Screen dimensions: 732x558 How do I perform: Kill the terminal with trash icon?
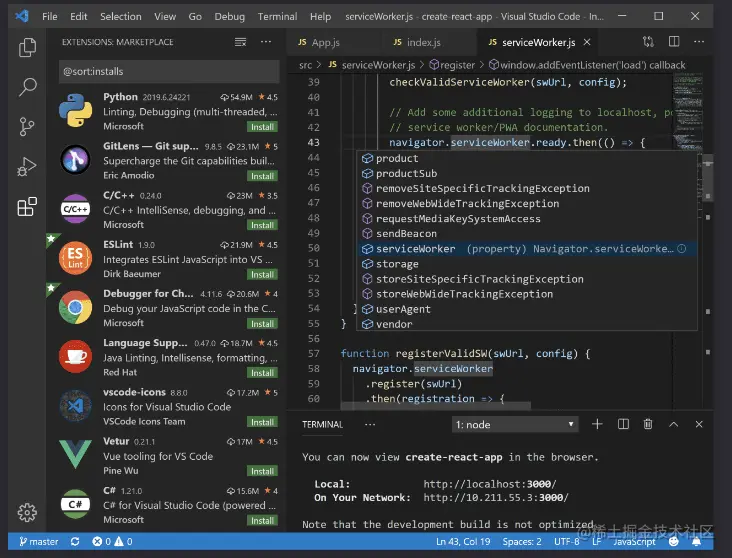pyautogui.click(x=647, y=424)
